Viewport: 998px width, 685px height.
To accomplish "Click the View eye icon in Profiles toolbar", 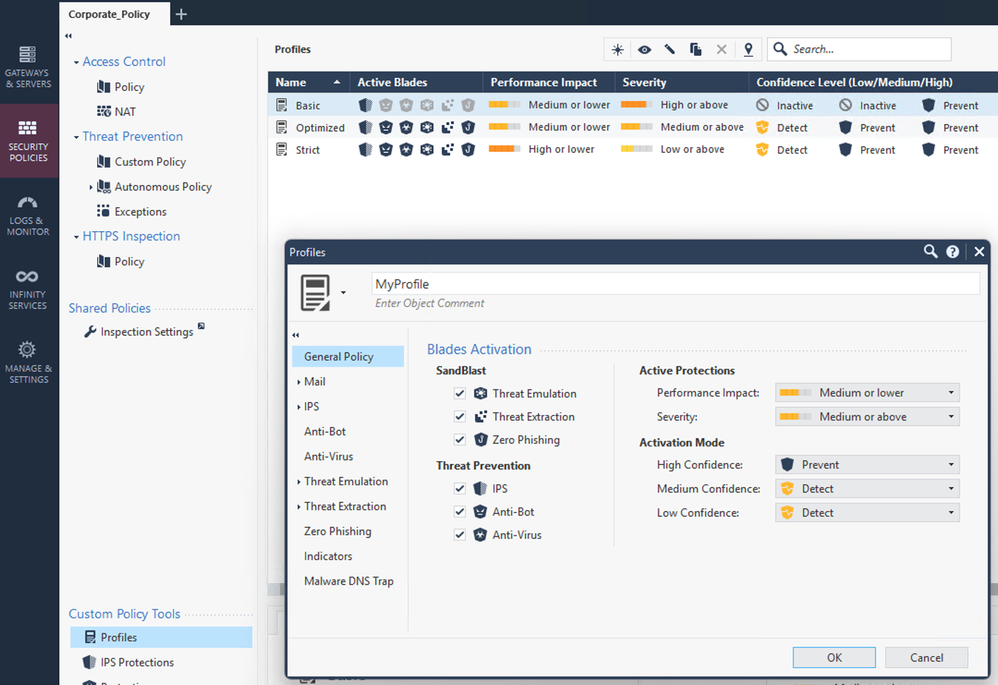I will (x=644, y=50).
